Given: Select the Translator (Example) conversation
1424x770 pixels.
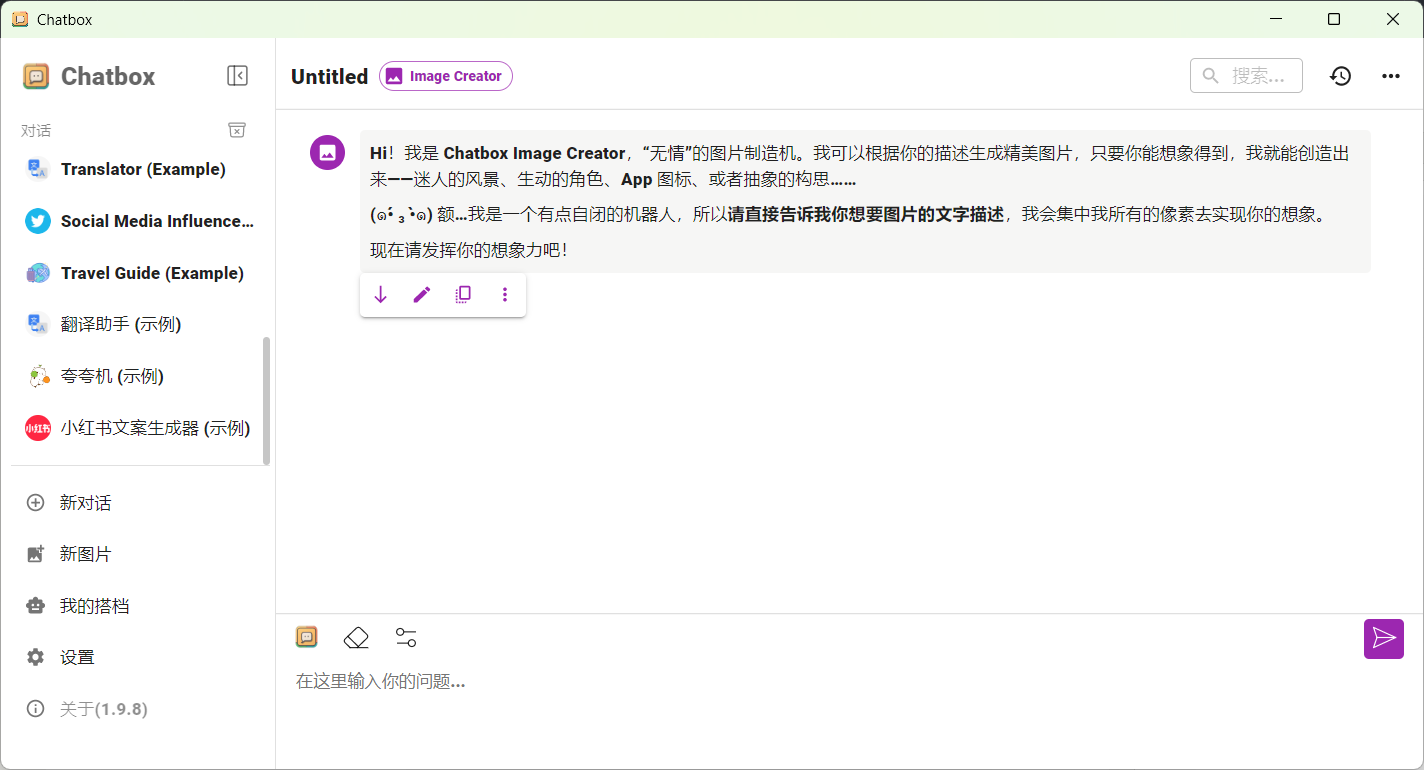Looking at the screenshot, I should click(x=138, y=169).
